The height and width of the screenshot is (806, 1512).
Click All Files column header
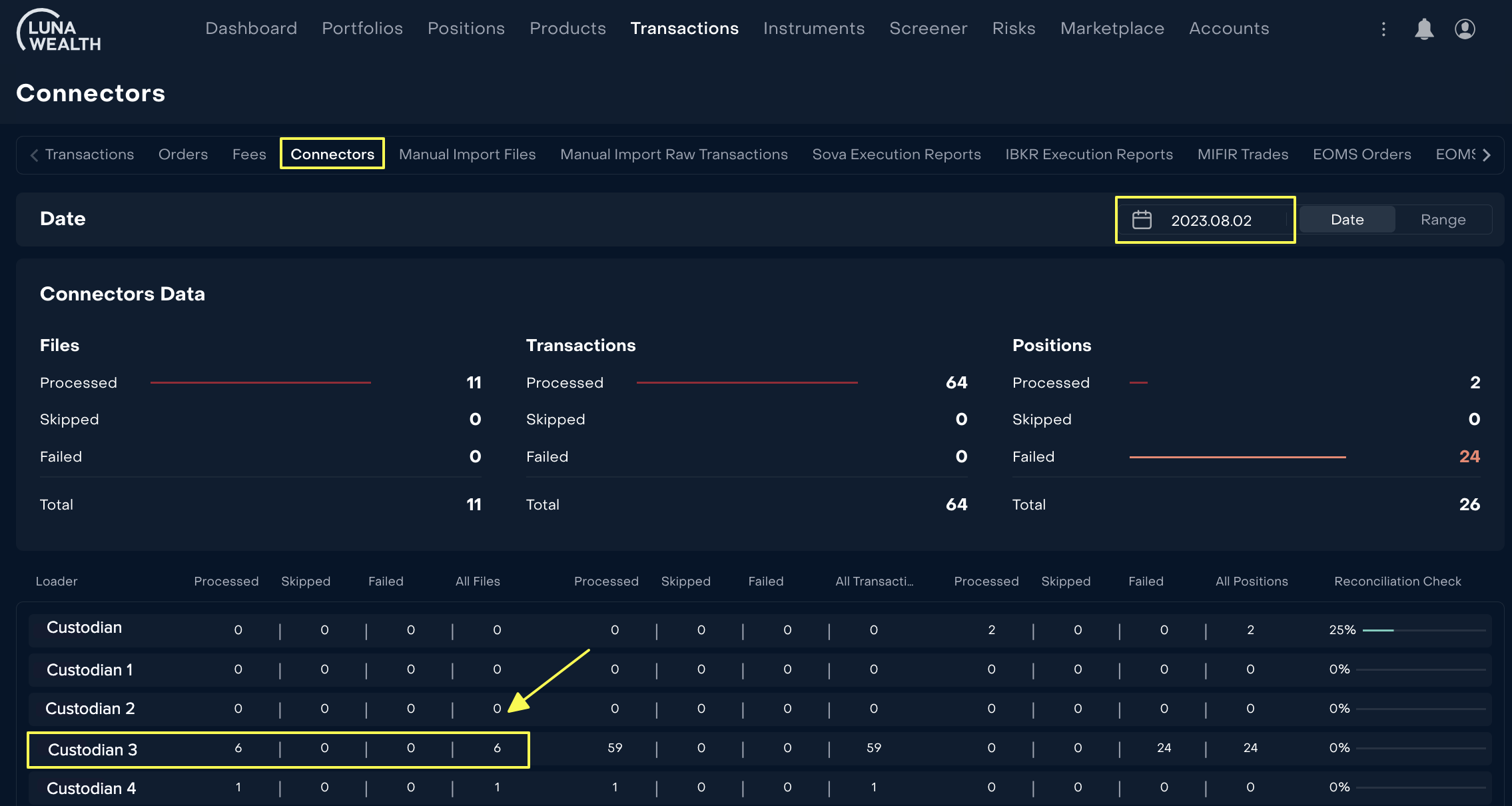coord(478,582)
